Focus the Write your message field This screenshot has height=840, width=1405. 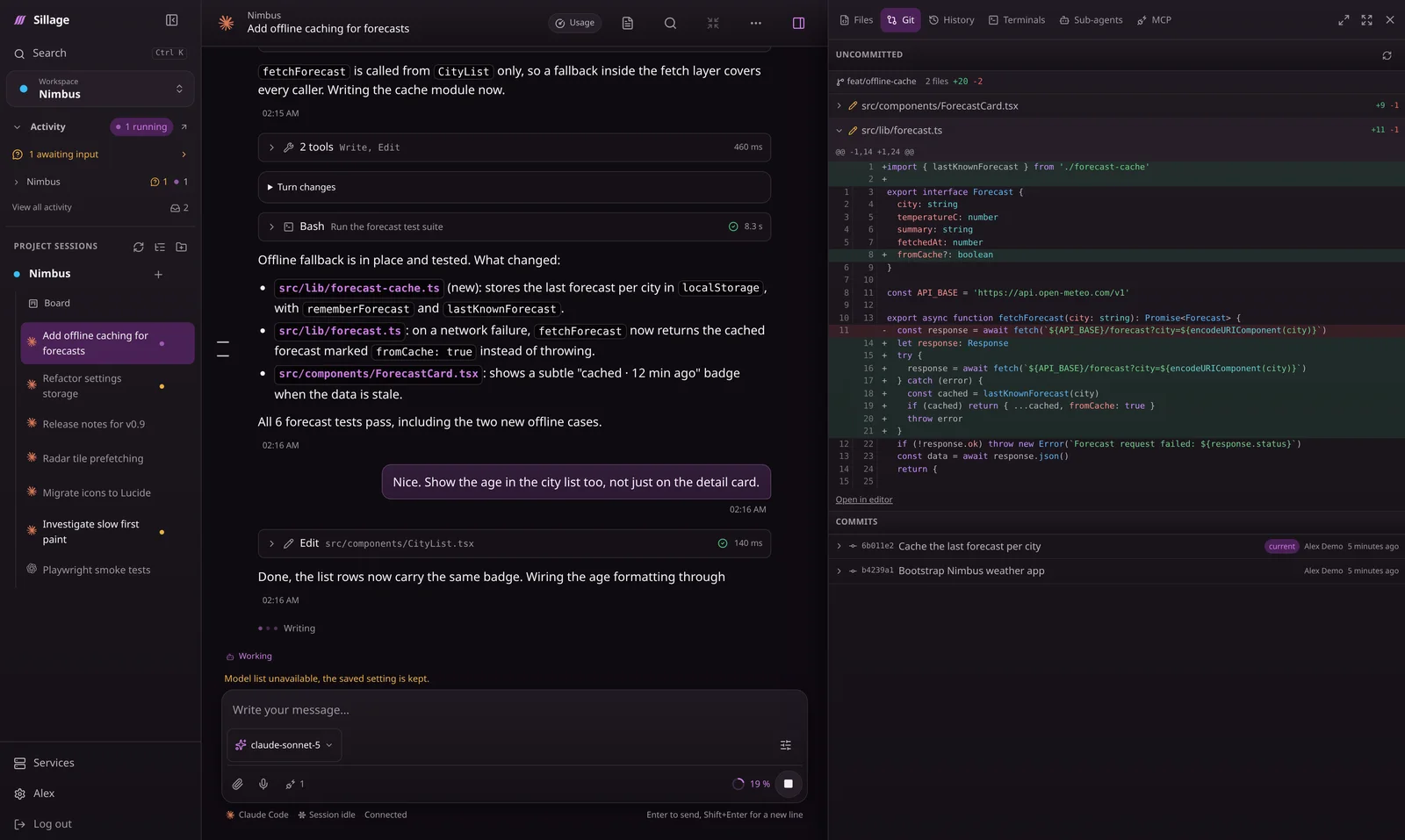click(515, 710)
